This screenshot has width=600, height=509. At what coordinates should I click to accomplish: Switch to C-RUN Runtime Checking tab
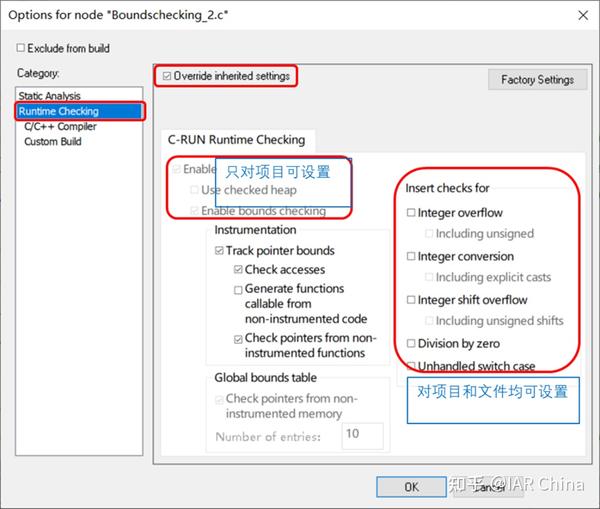click(236, 140)
